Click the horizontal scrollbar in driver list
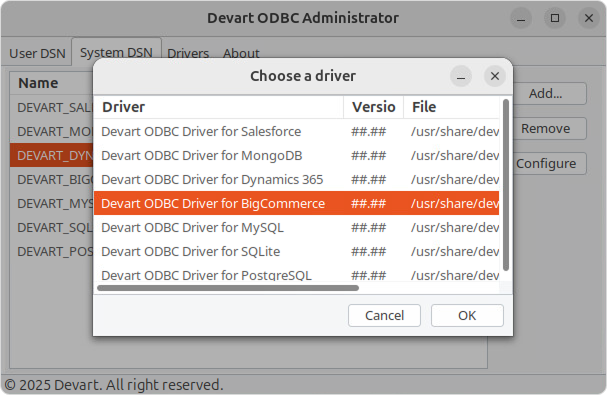 228,288
